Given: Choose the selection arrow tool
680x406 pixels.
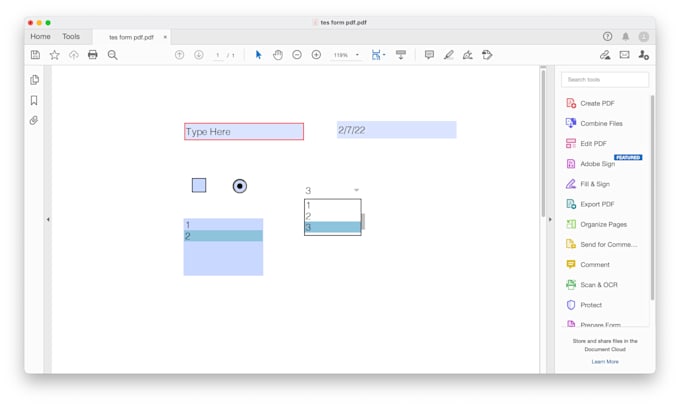Looking at the screenshot, I should point(258,55).
